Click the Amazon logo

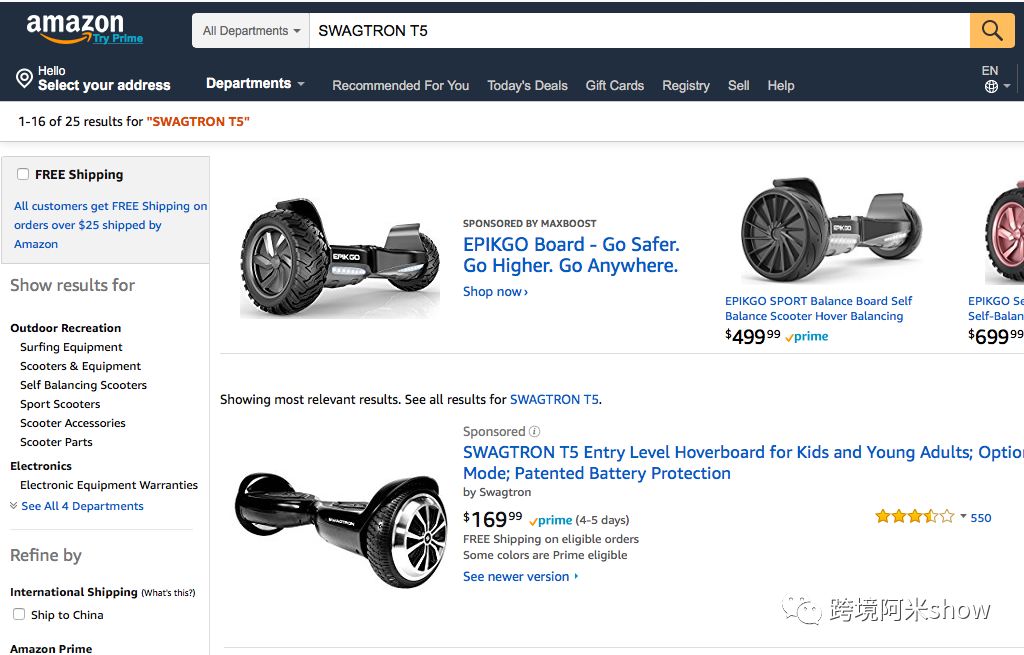point(76,28)
